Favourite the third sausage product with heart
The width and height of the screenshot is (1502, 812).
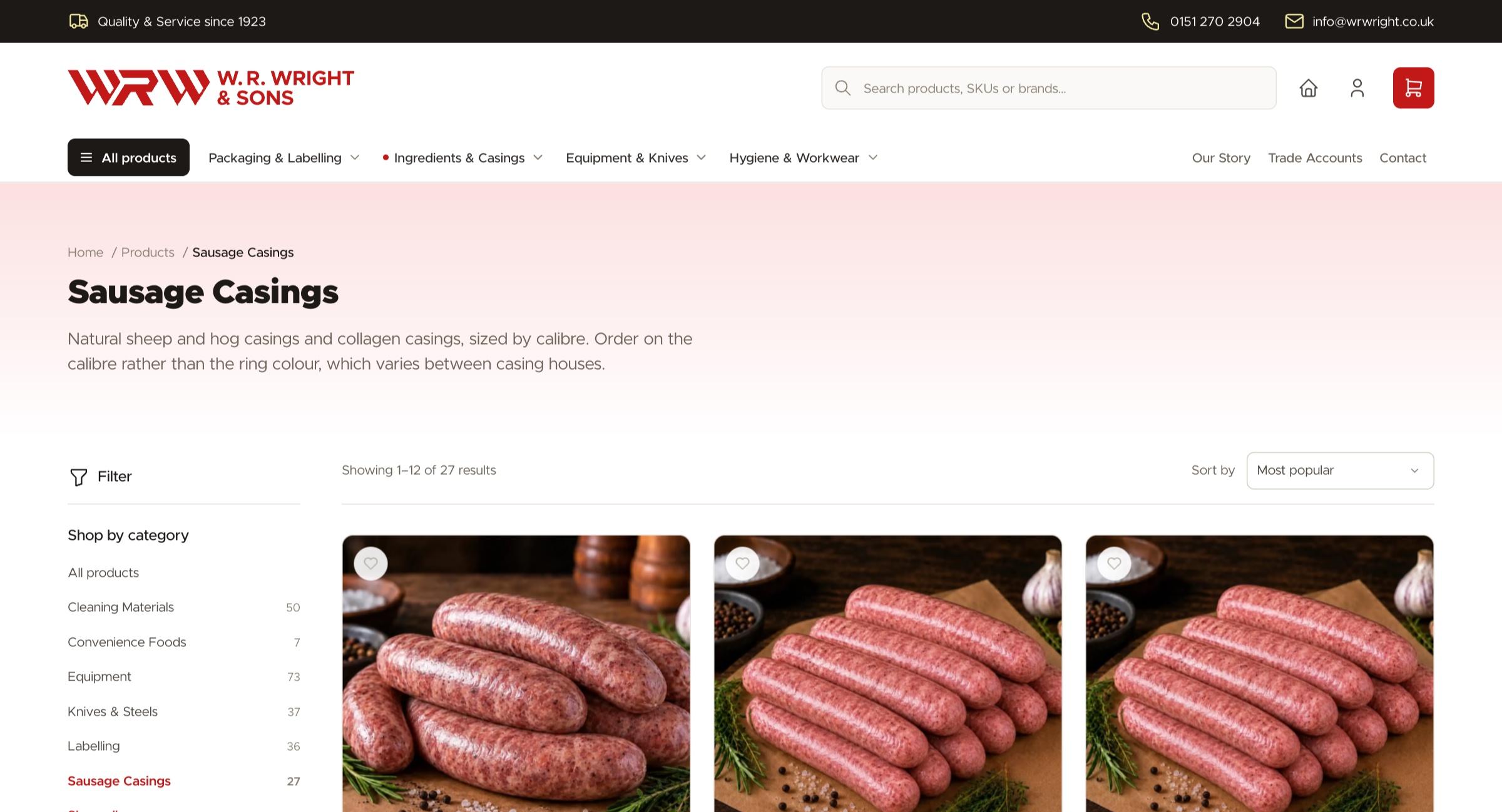(1114, 563)
